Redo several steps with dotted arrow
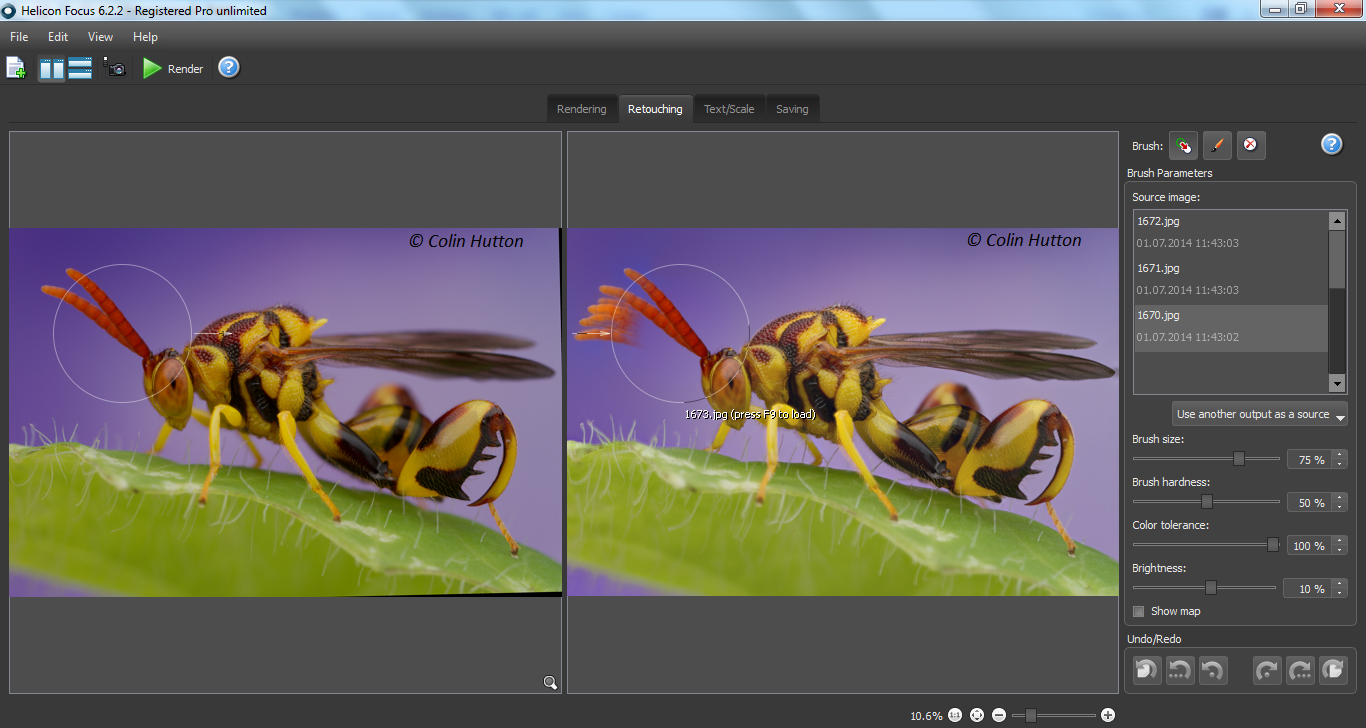The height and width of the screenshot is (728, 1366). coord(1300,670)
